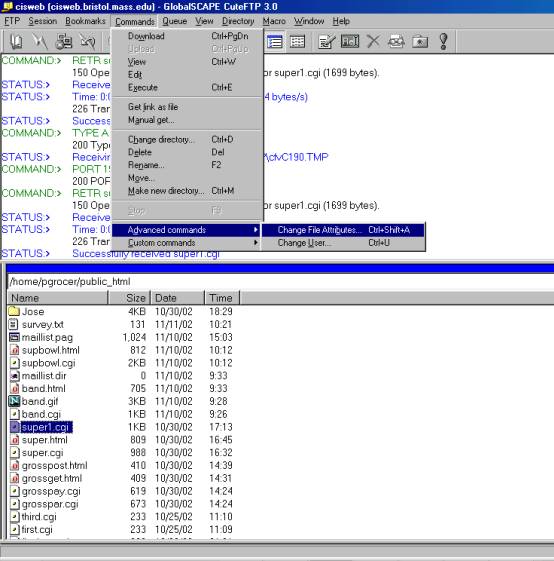Click the 'Successfully received super1.cgi' log line
554x561 pixels.
(146, 254)
